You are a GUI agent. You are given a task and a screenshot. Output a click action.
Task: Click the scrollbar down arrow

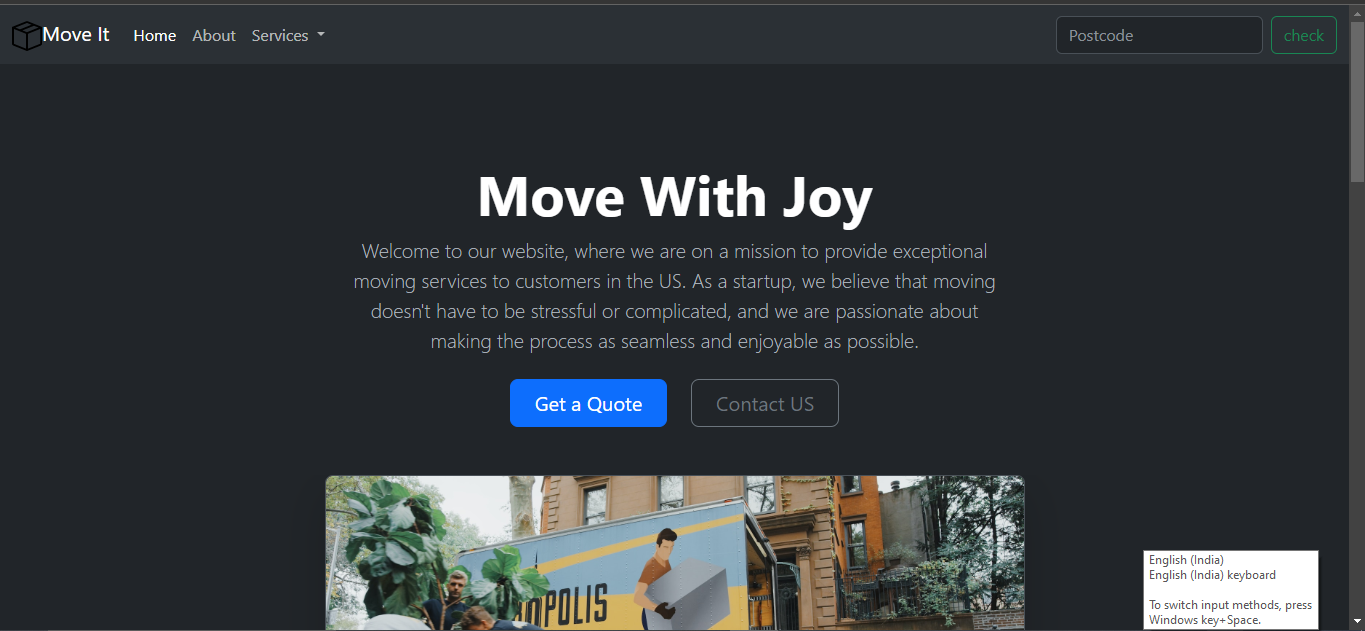1357,622
